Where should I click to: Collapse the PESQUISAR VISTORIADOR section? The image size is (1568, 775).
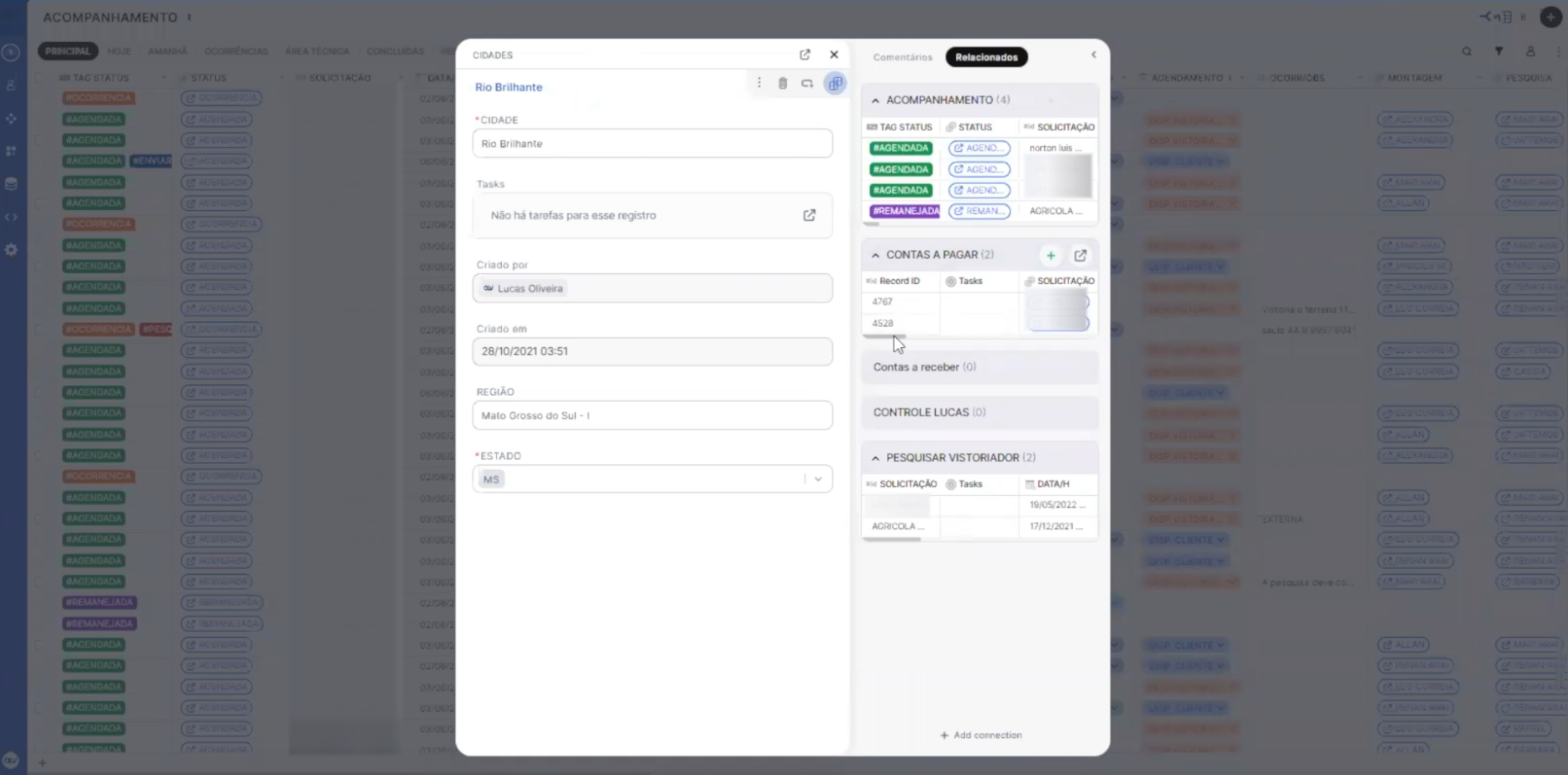point(875,458)
